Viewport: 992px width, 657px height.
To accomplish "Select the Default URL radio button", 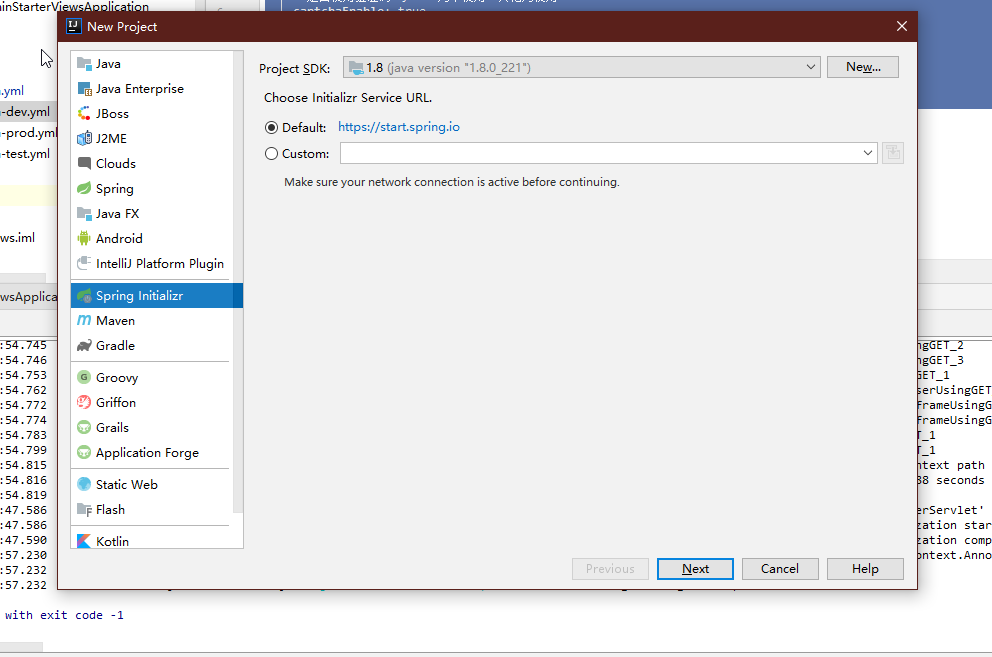I will [271, 128].
